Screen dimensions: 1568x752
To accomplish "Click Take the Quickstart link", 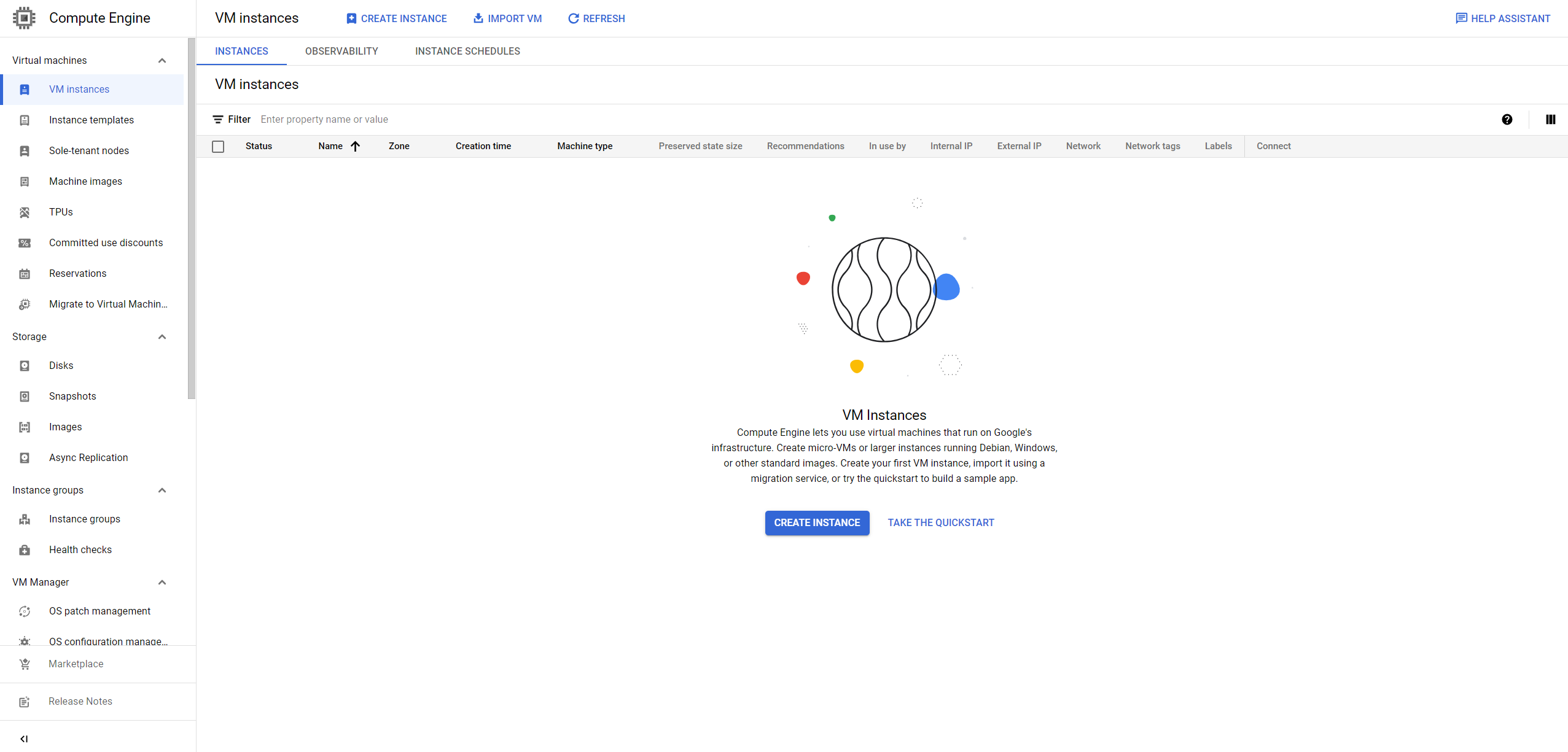I will (x=940, y=523).
